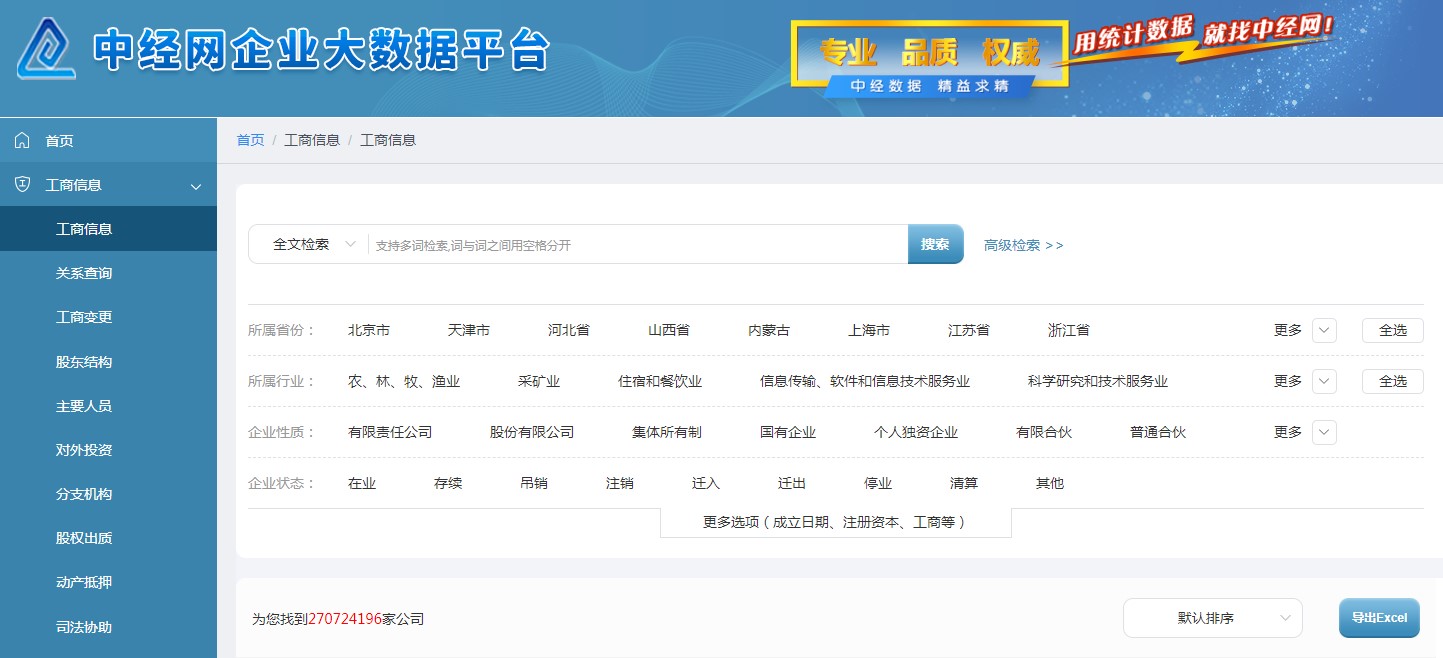
Task: Filter status by 在业
Action: (362, 483)
